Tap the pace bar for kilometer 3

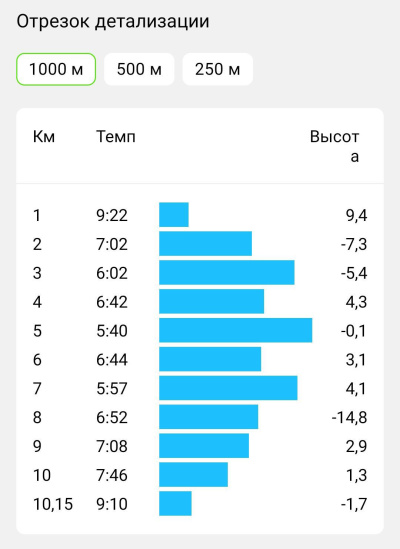point(227,272)
